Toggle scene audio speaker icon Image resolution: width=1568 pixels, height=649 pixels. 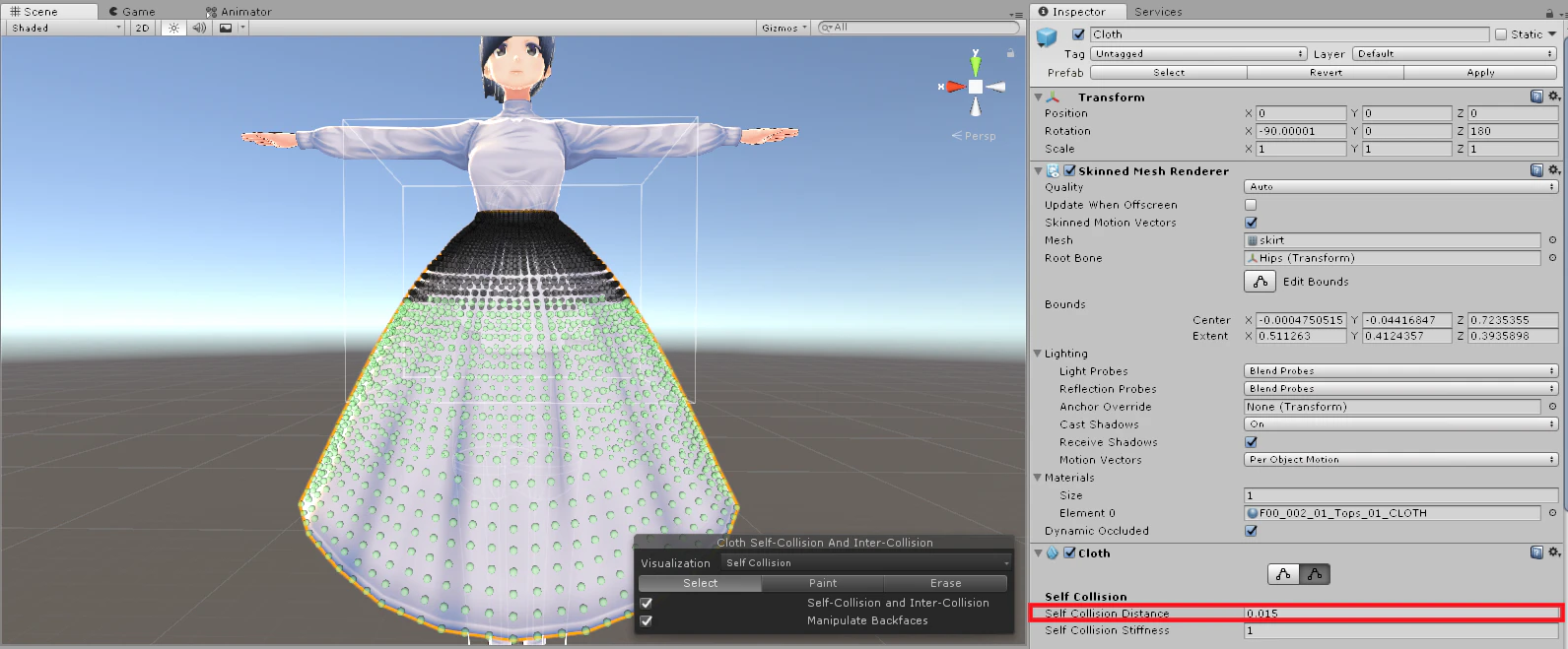click(199, 28)
